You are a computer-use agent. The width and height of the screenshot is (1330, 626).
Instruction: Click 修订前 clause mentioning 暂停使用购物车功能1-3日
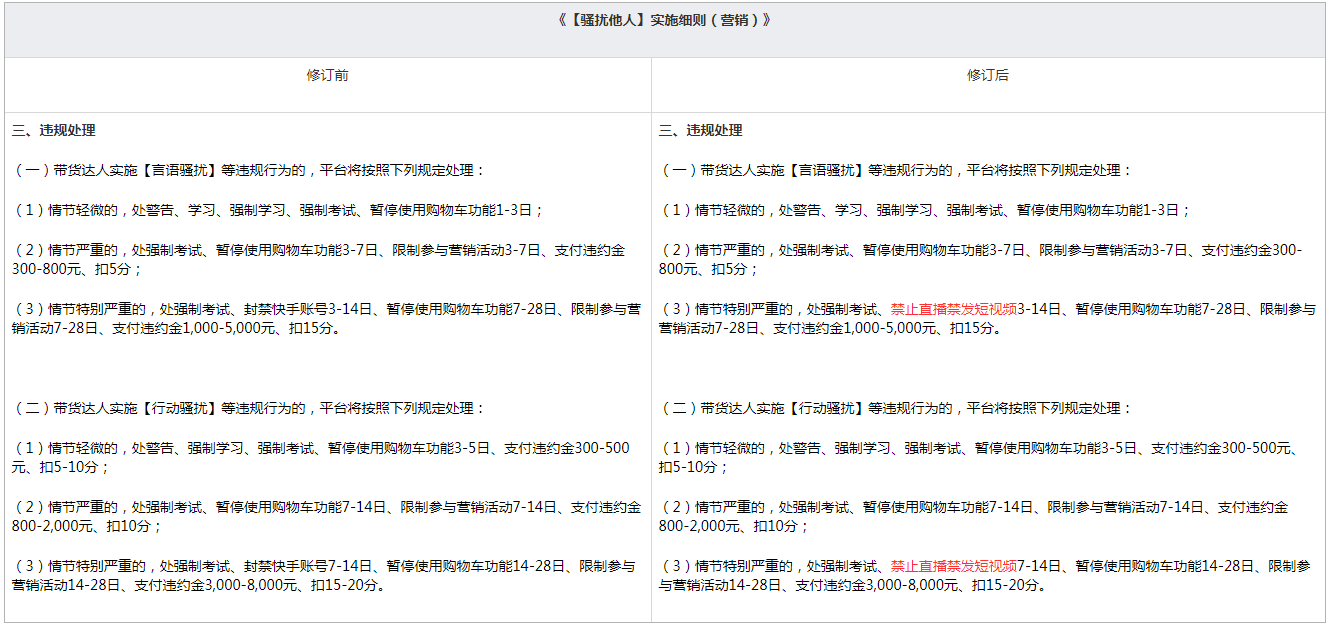click(x=279, y=211)
